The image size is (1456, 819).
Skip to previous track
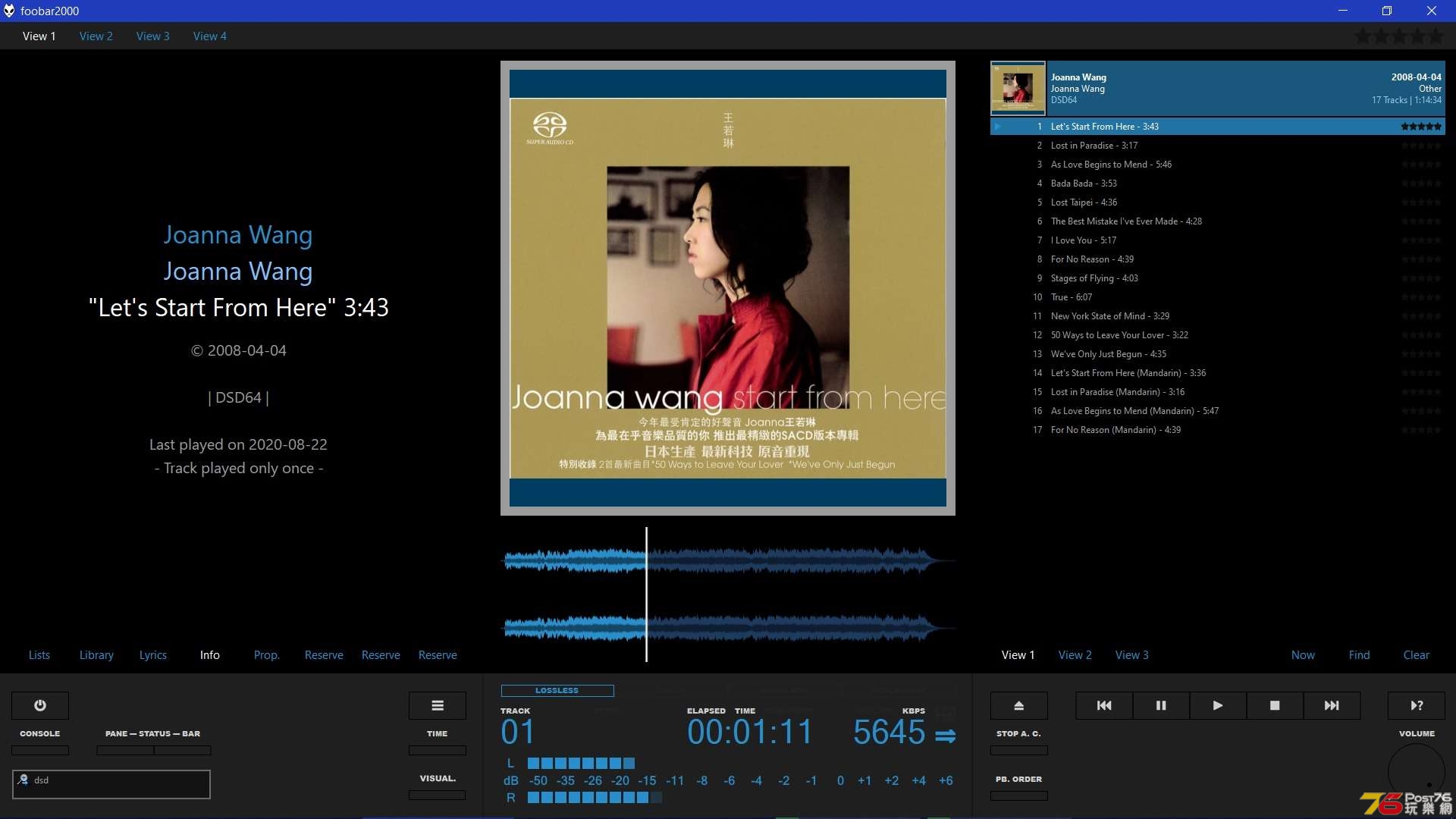click(1104, 705)
